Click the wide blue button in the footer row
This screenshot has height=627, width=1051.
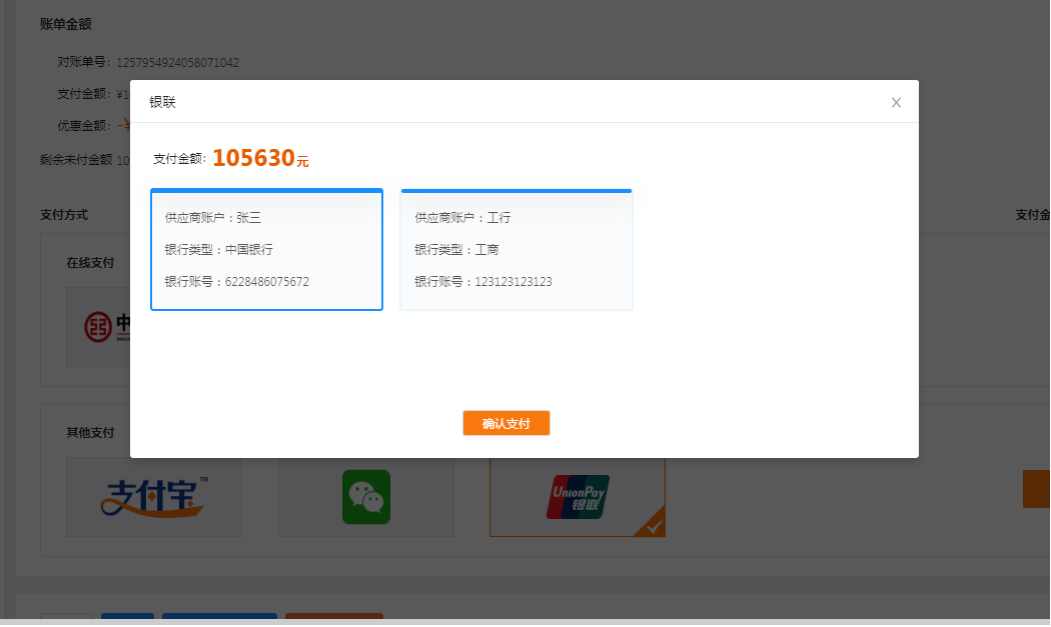click(x=219, y=619)
